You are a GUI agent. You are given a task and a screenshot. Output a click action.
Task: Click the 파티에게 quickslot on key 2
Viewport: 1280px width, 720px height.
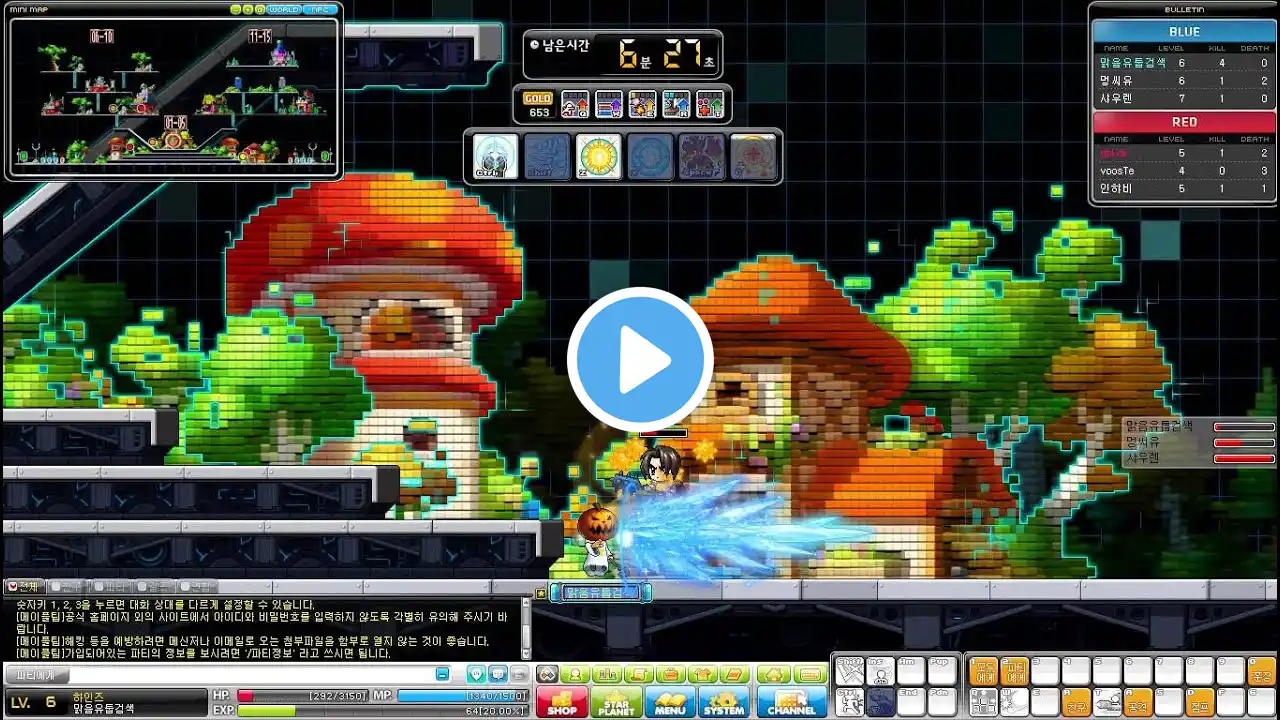point(1015,671)
